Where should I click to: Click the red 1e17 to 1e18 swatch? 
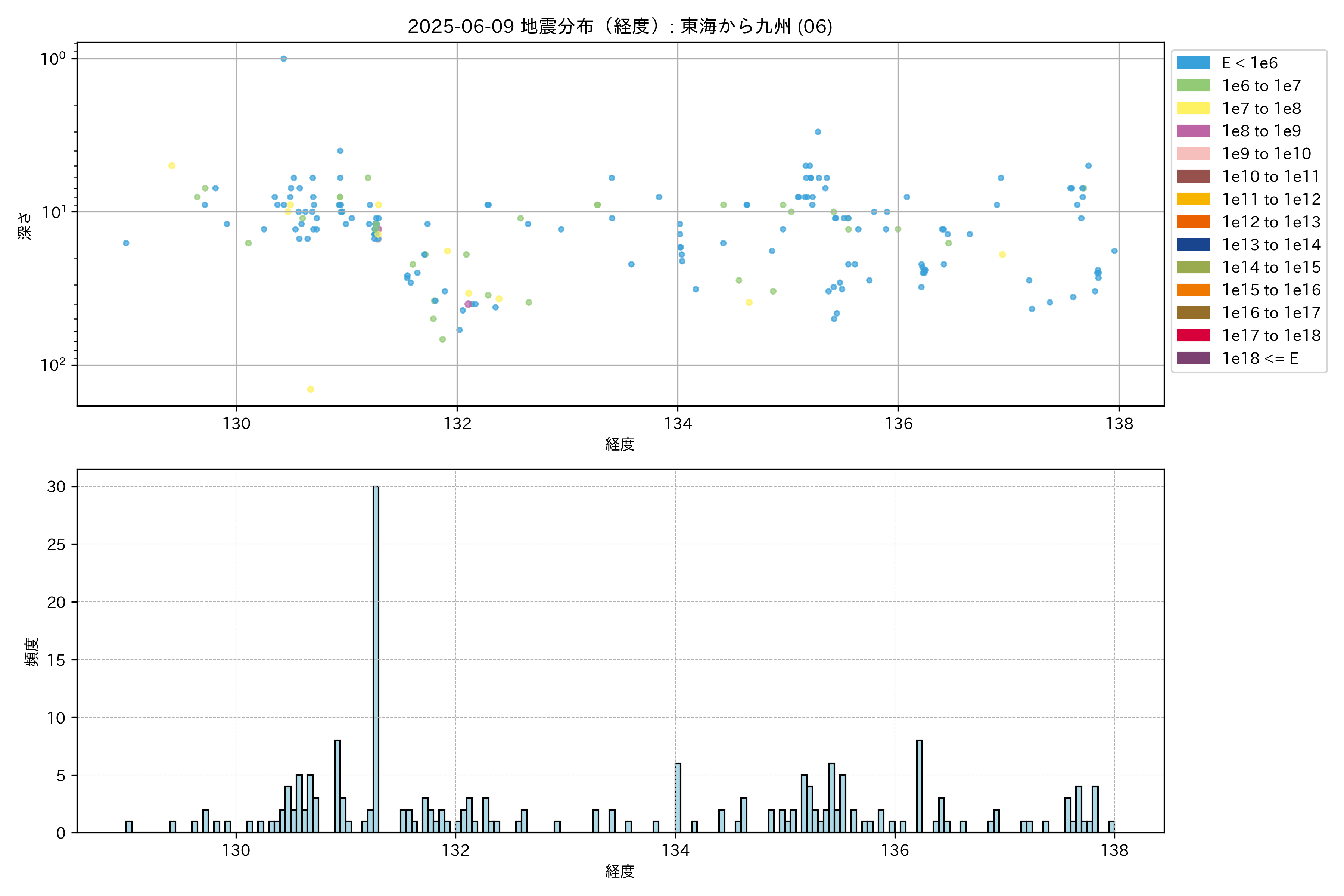[x=1193, y=335]
